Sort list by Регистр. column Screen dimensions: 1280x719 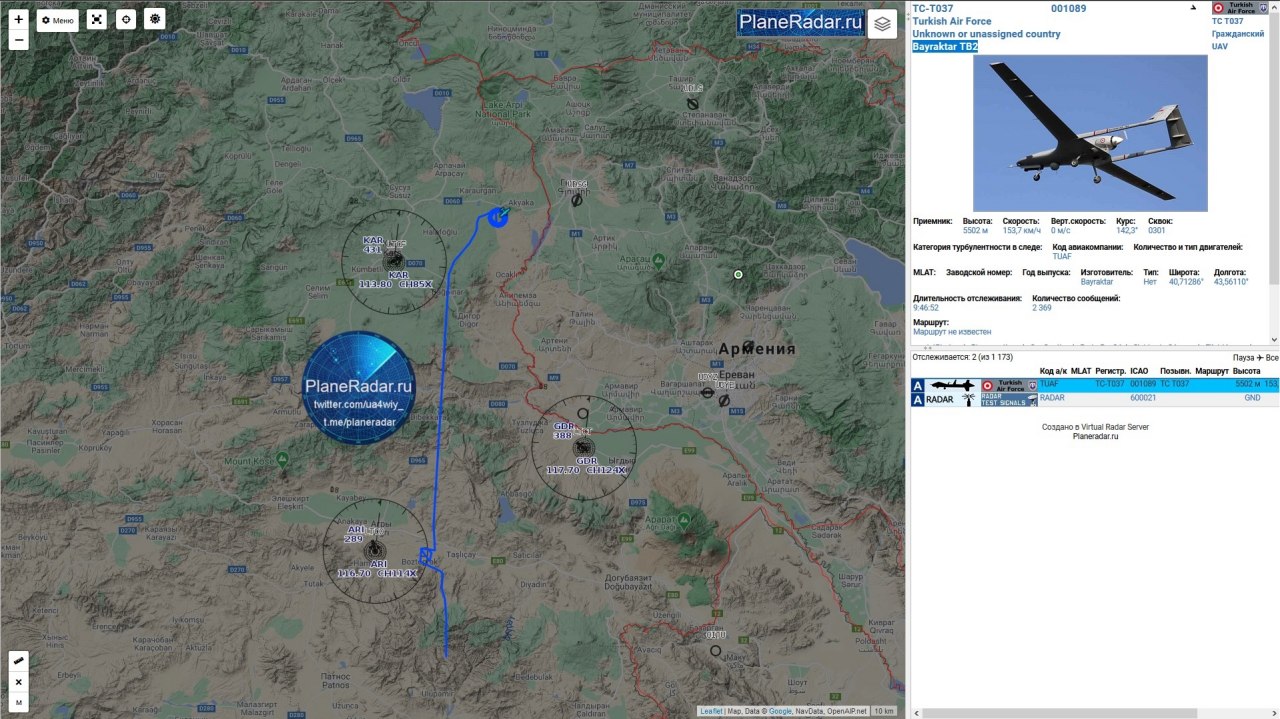1110,371
